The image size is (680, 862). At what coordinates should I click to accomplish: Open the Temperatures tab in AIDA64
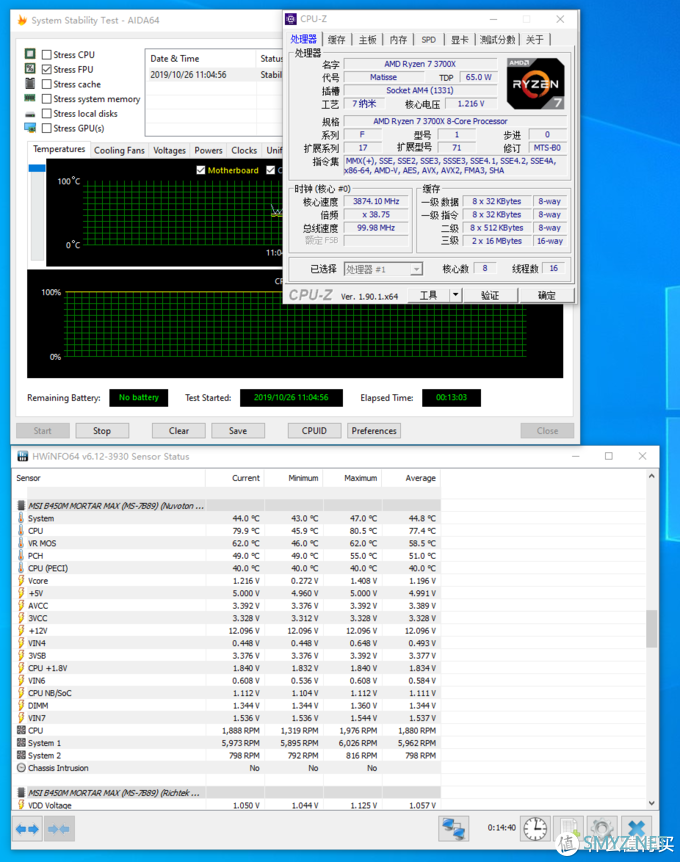pyautogui.click(x=59, y=150)
